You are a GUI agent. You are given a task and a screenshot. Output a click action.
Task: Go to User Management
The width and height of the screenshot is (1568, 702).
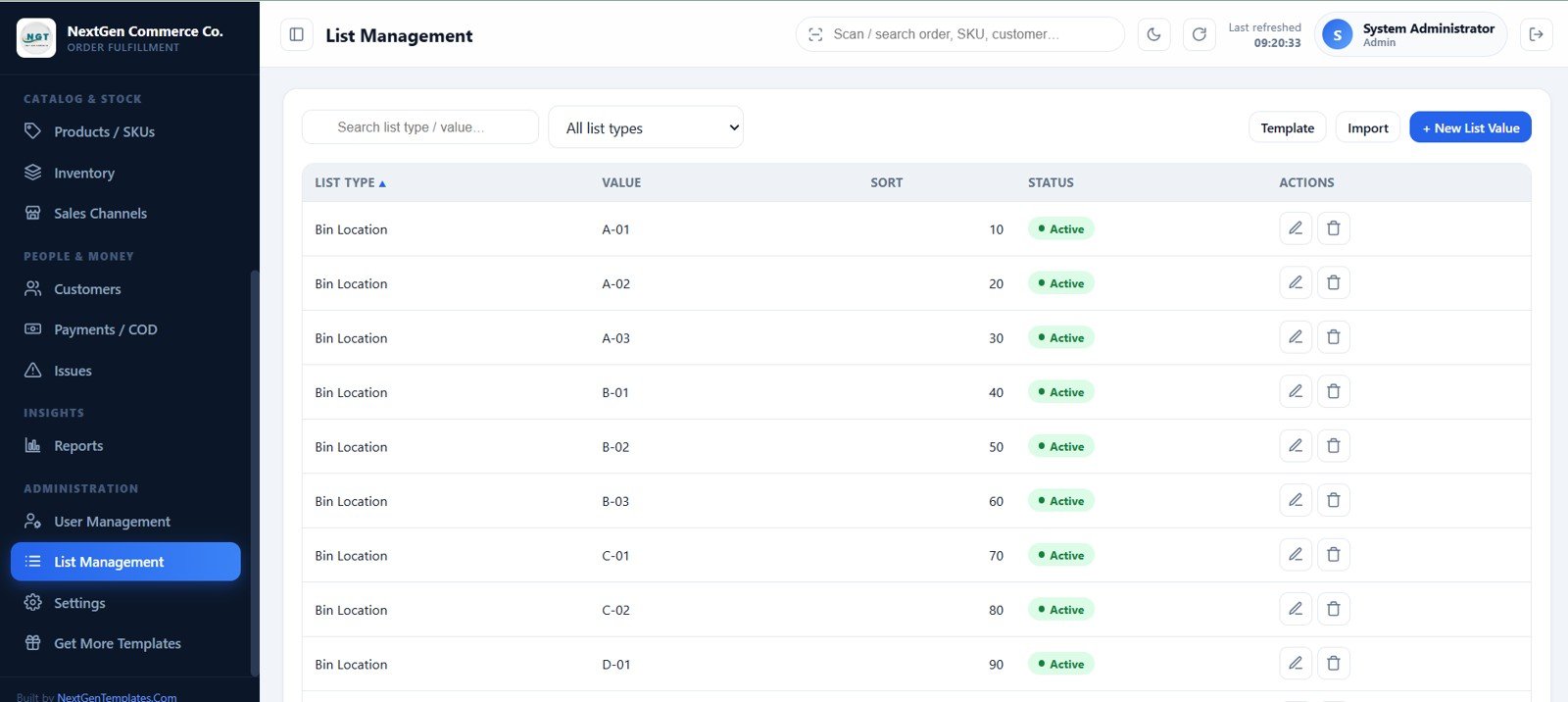pos(125,522)
